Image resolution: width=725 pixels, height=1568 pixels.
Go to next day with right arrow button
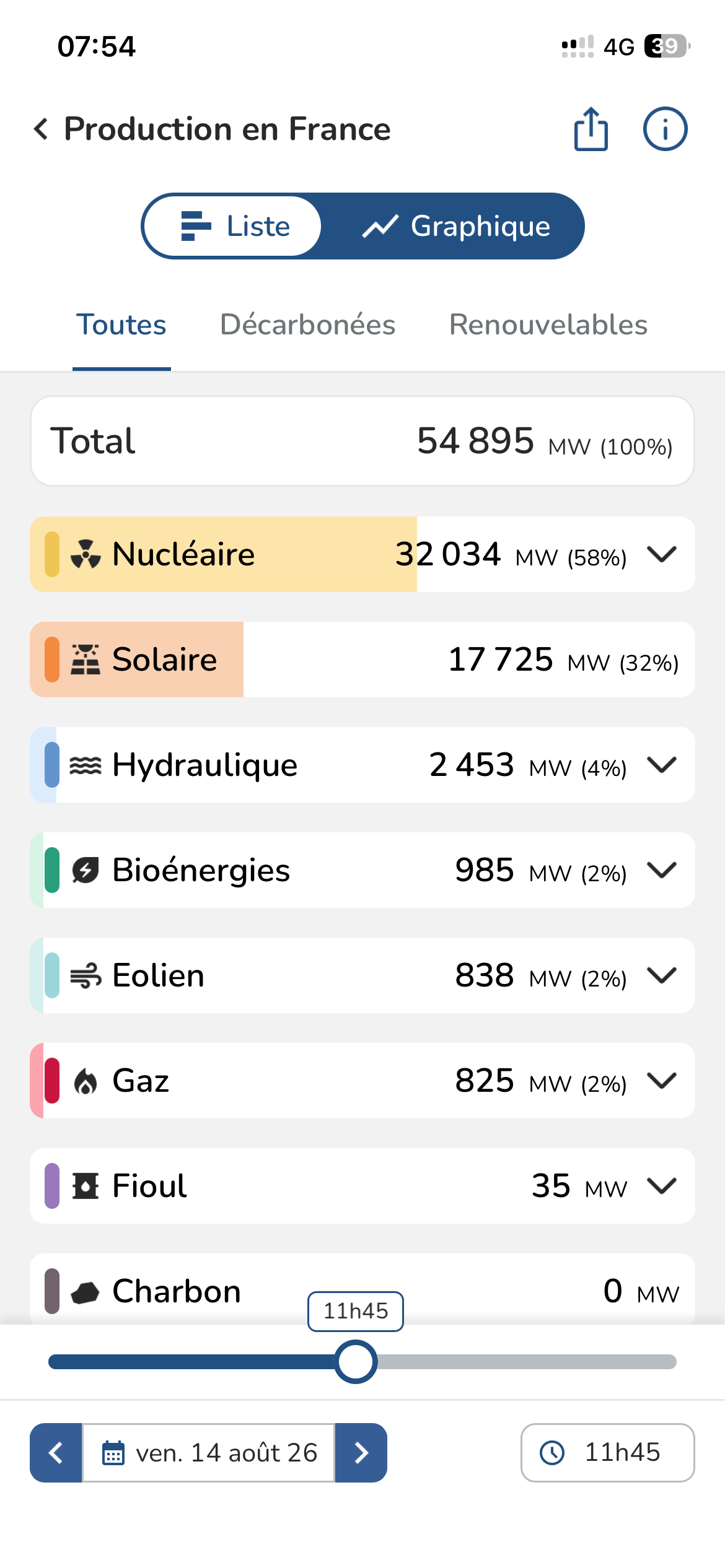(x=361, y=1453)
